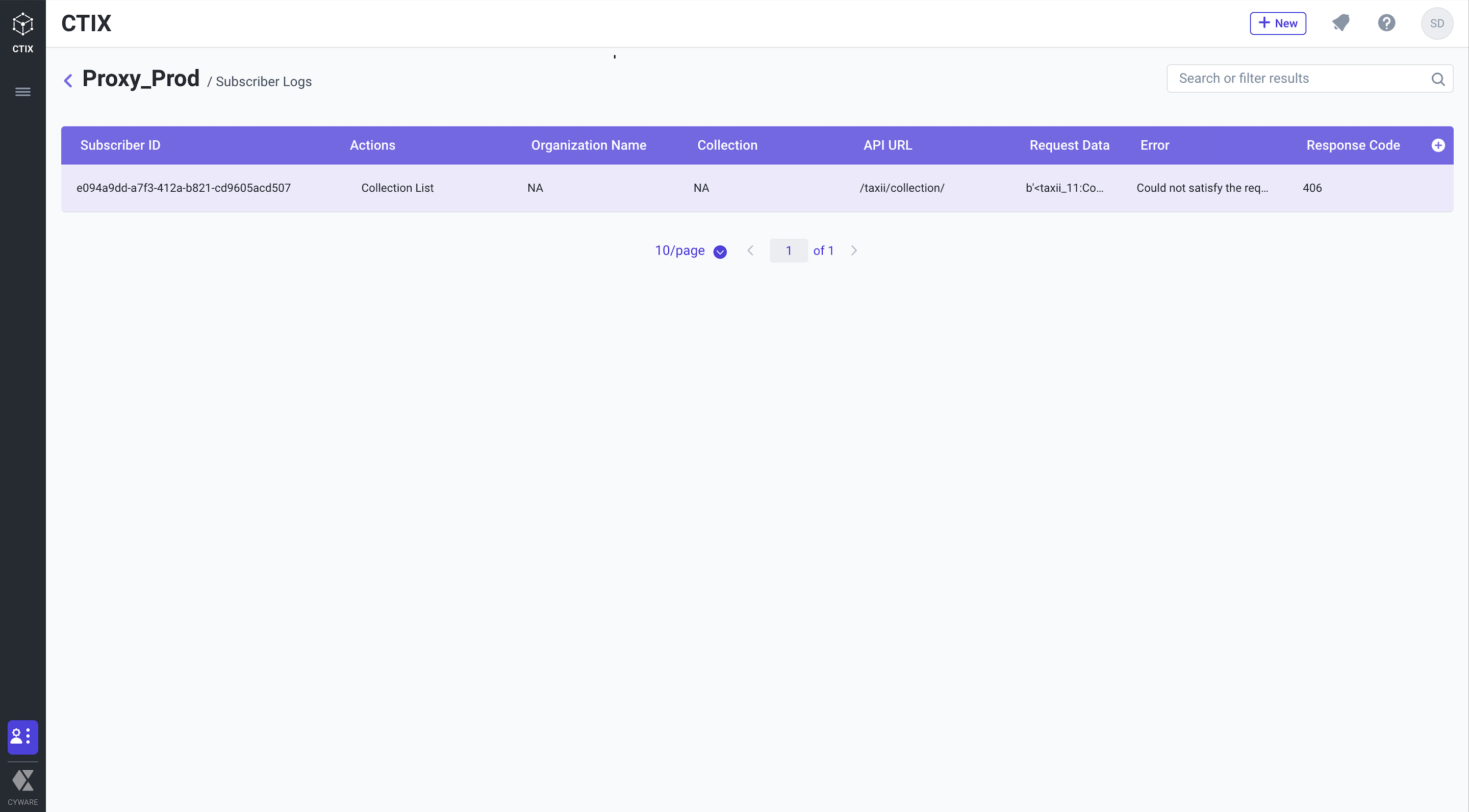This screenshot has height=812, width=1469.
Task: Toggle visibility of subscriber log entry
Action: point(1439,145)
